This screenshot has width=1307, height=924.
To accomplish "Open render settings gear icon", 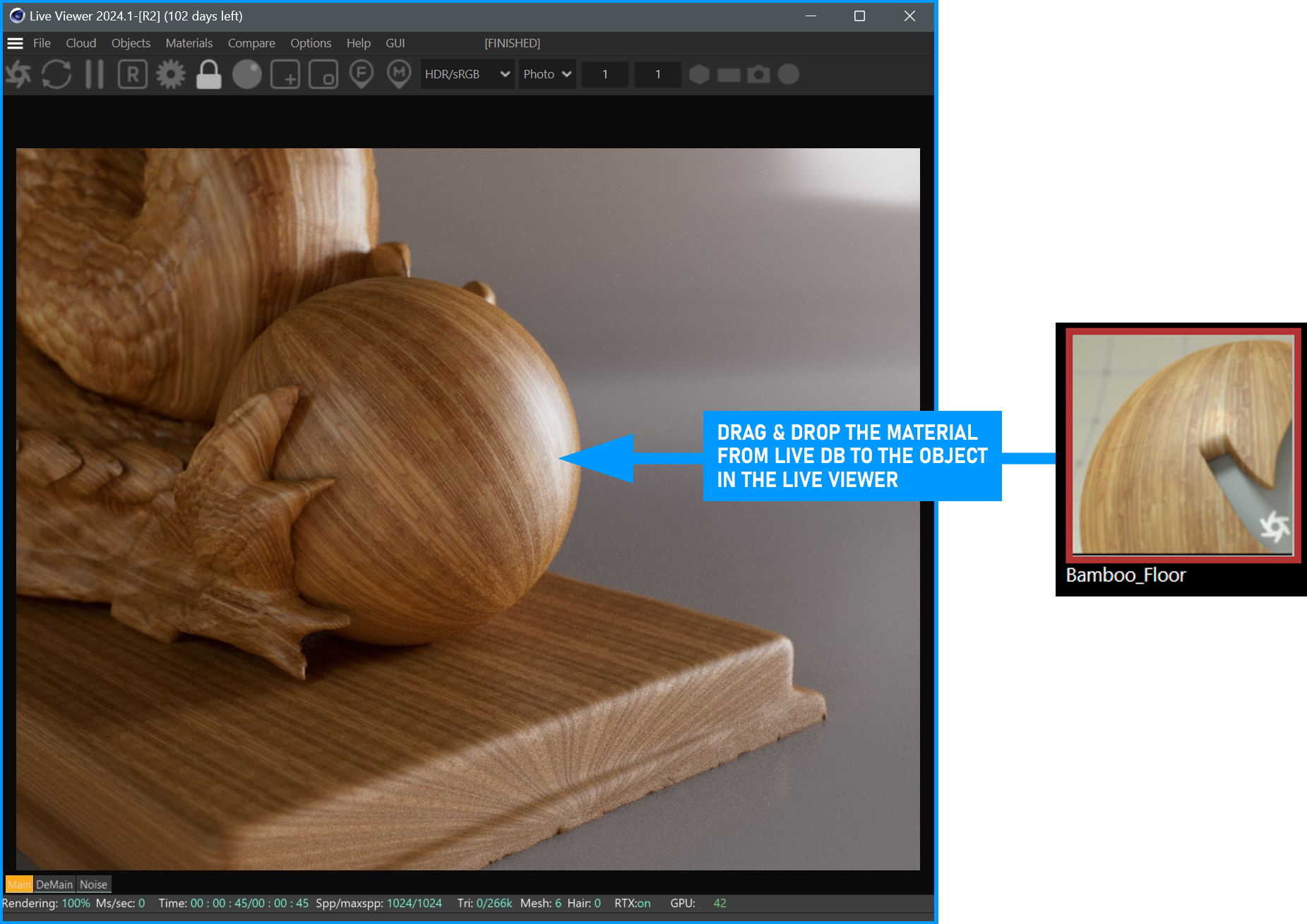I will pyautogui.click(x=170, y=74).
